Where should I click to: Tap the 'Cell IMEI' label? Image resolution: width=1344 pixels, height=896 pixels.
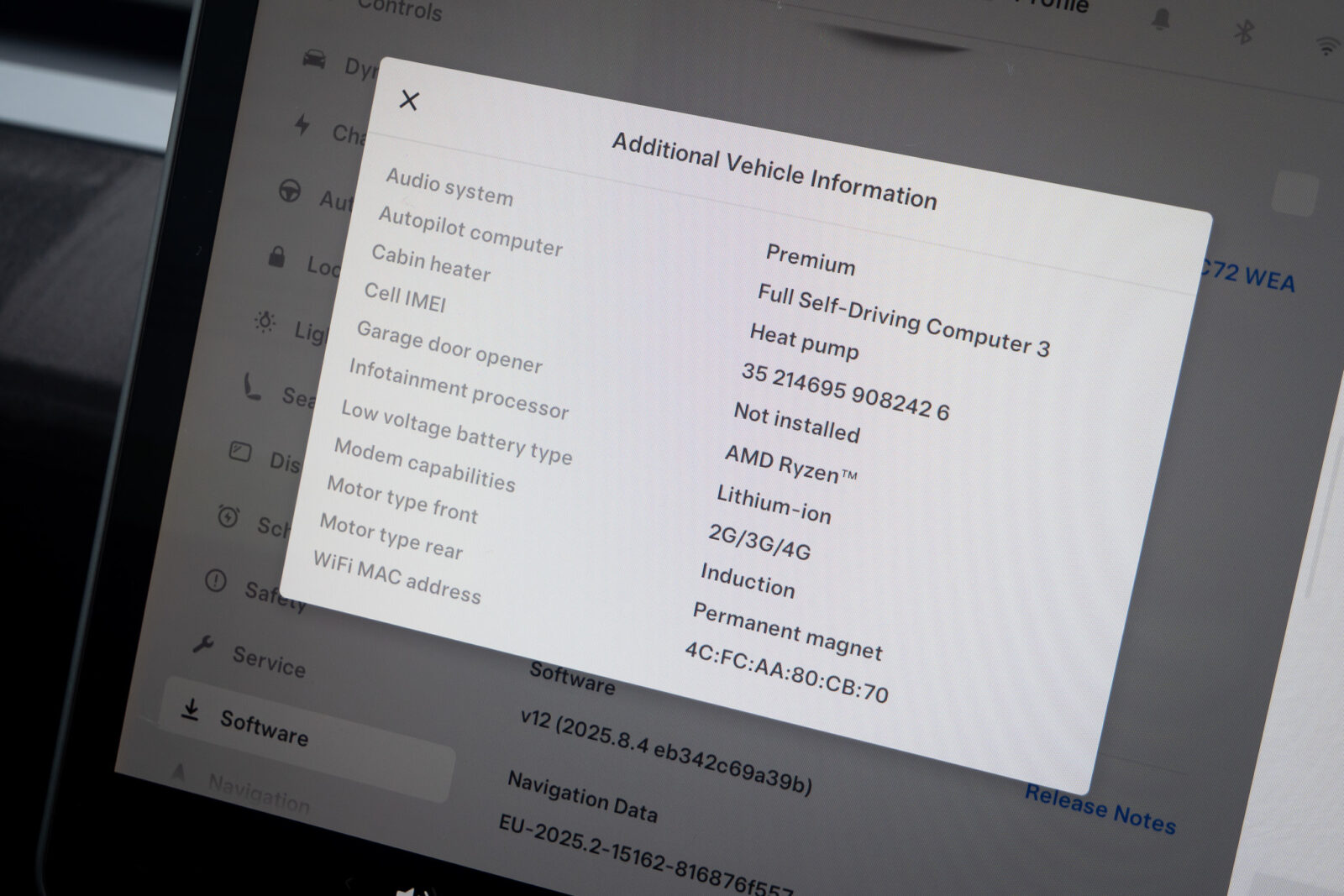tap(405, 297)
